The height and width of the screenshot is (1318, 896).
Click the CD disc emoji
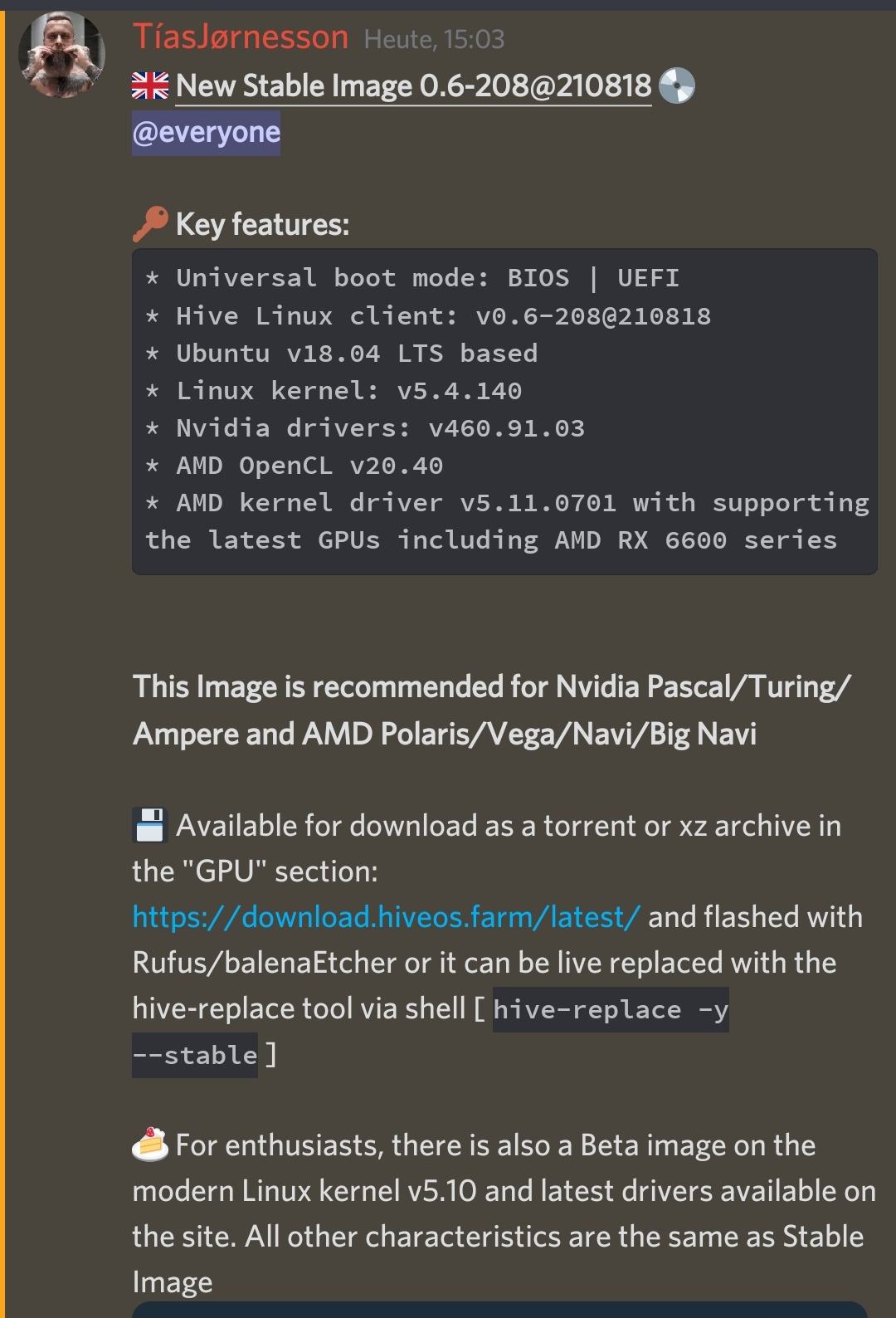676,85
